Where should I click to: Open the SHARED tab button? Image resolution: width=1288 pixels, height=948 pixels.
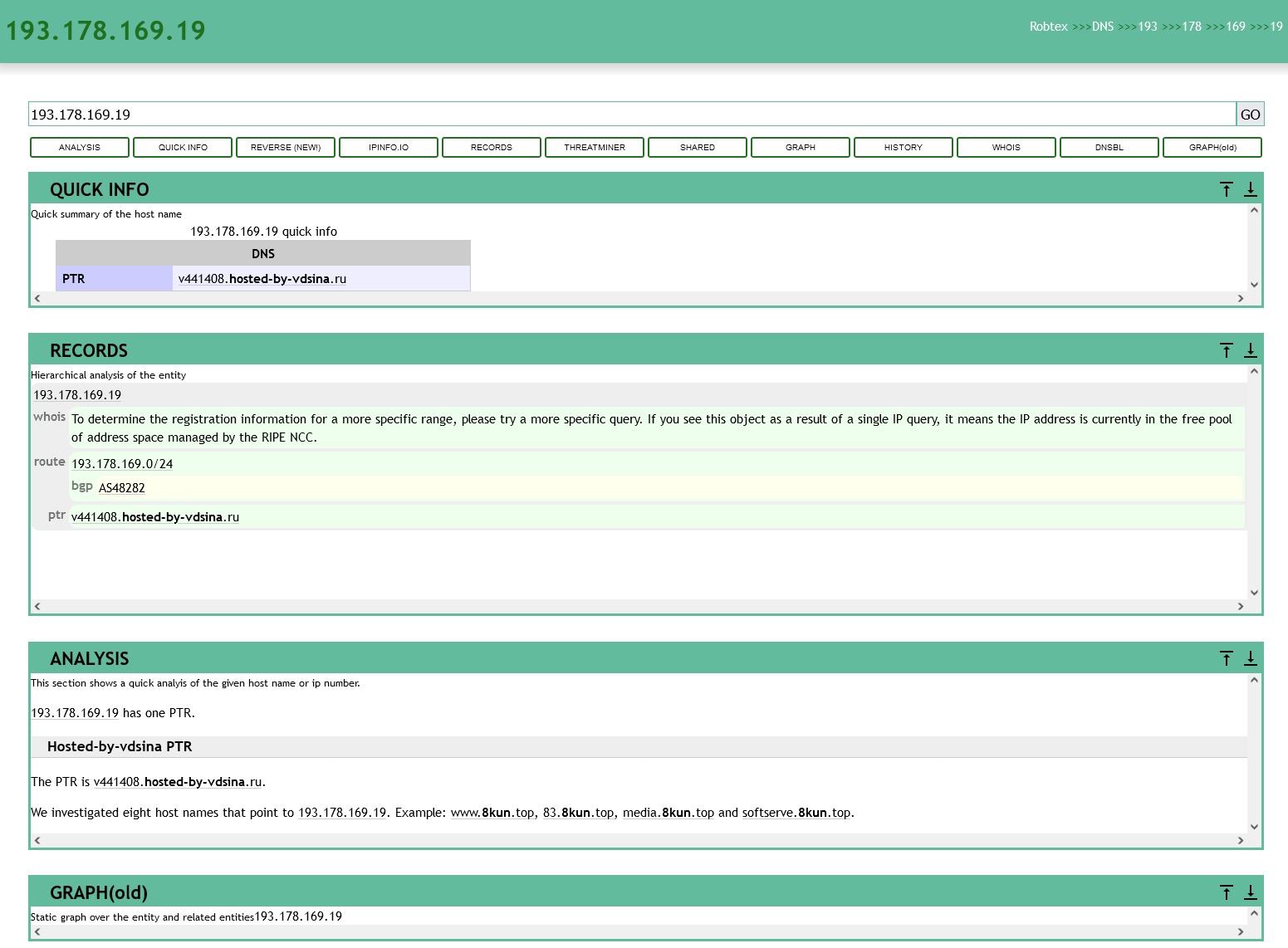[x=698, y=147]
